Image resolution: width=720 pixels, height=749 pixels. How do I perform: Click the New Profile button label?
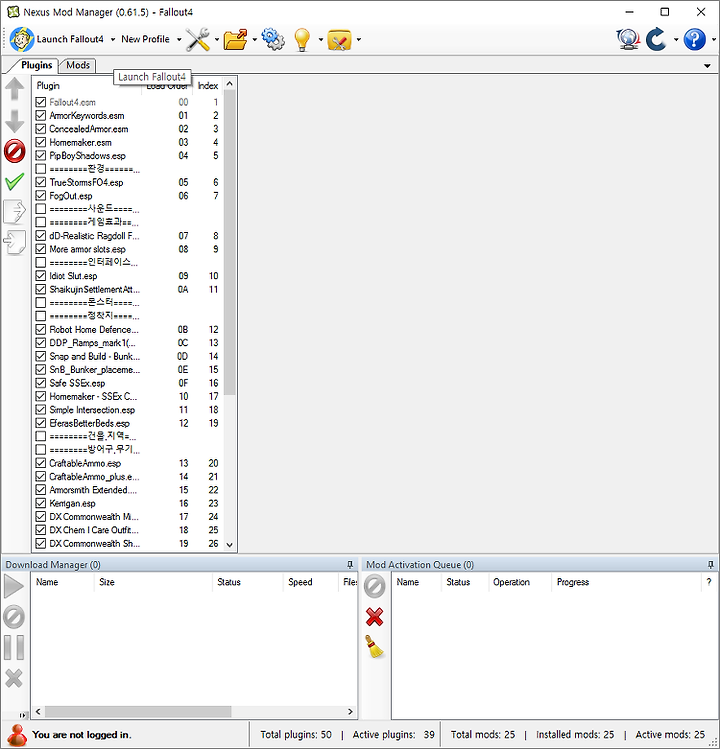(x=145, y=39)
